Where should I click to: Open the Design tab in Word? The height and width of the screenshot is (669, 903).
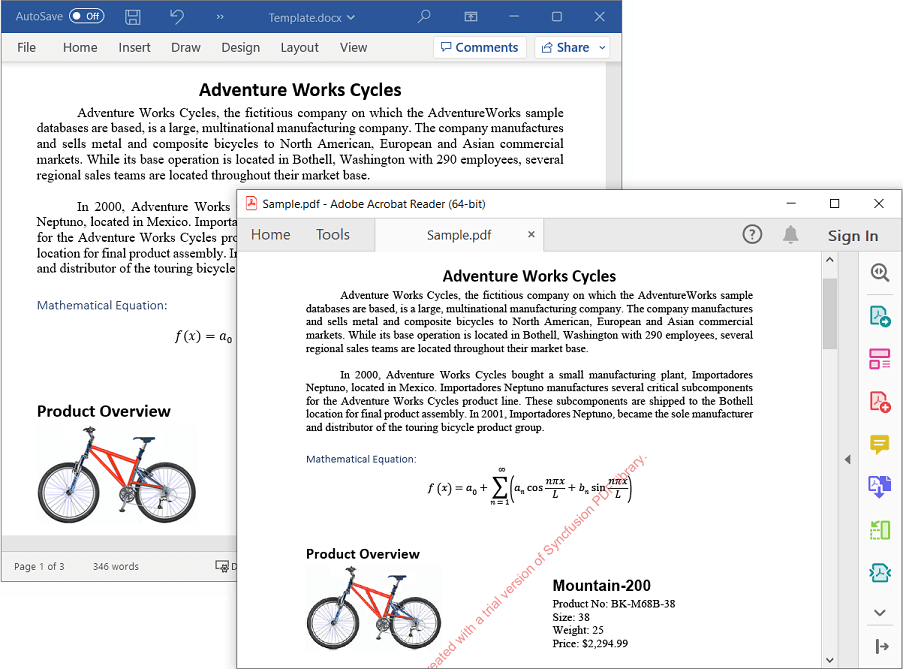pos(241,47)
